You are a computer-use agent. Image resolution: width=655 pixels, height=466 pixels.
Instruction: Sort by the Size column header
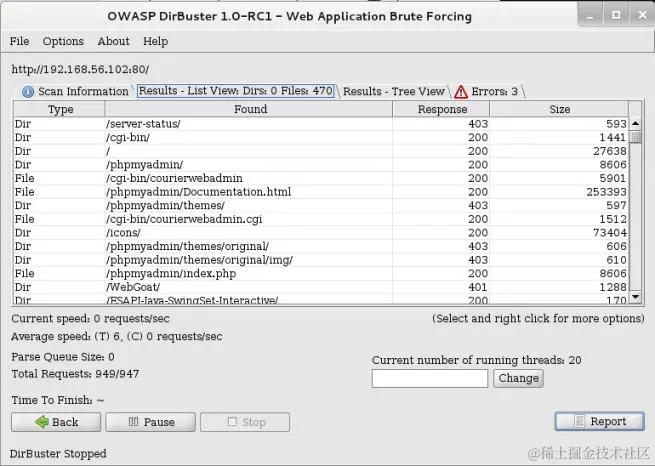(x=559, y=109)
